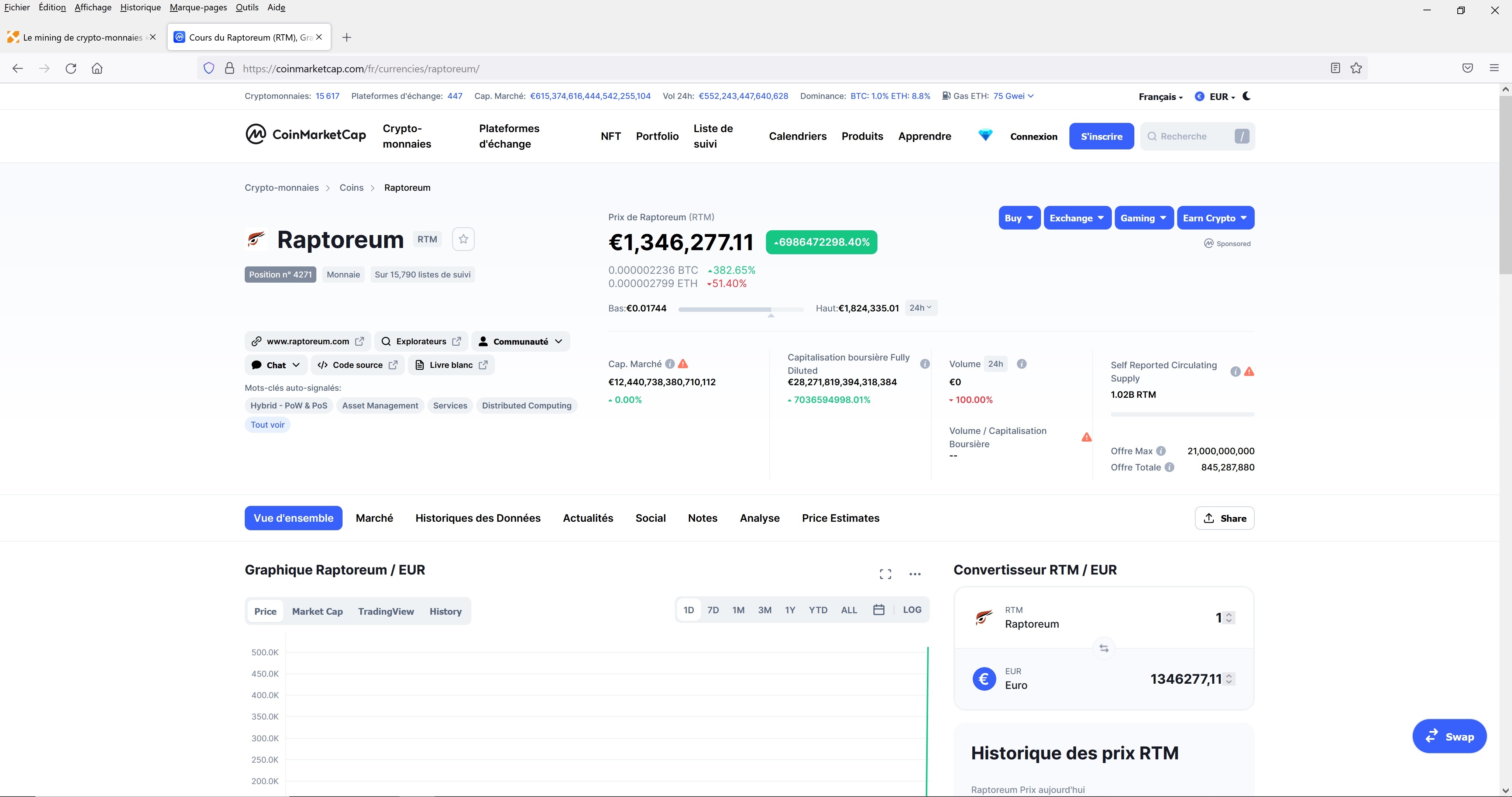This screenshot has width=1512, height=797.
Task: Open chart options three-dot menu
Action: coord(915,574)
